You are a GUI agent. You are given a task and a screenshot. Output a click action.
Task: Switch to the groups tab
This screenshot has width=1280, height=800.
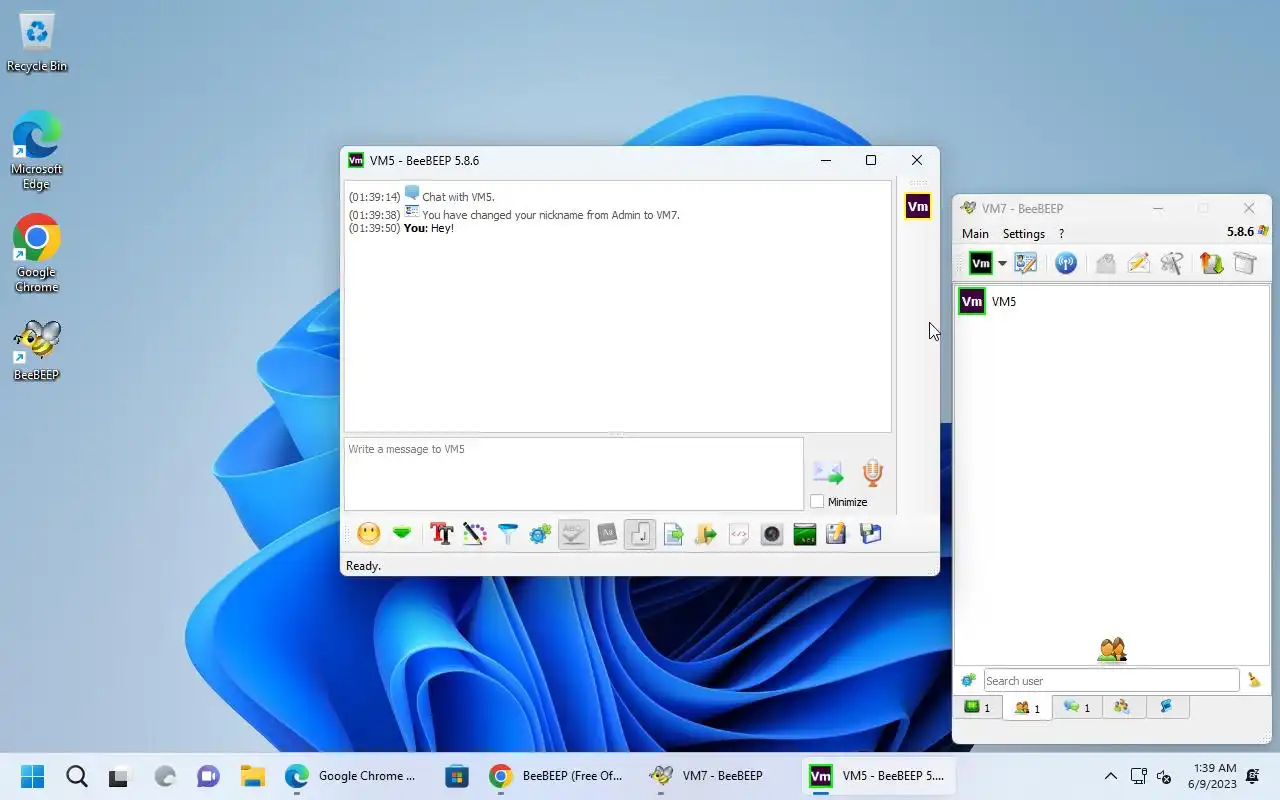point(1122,707)
